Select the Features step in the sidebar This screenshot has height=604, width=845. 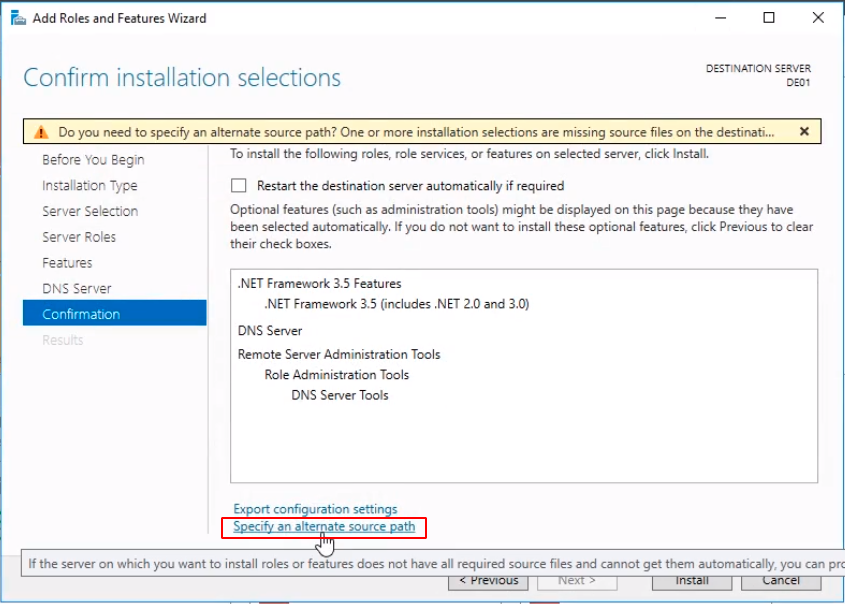pyautogui.click(x=67, y=263)
